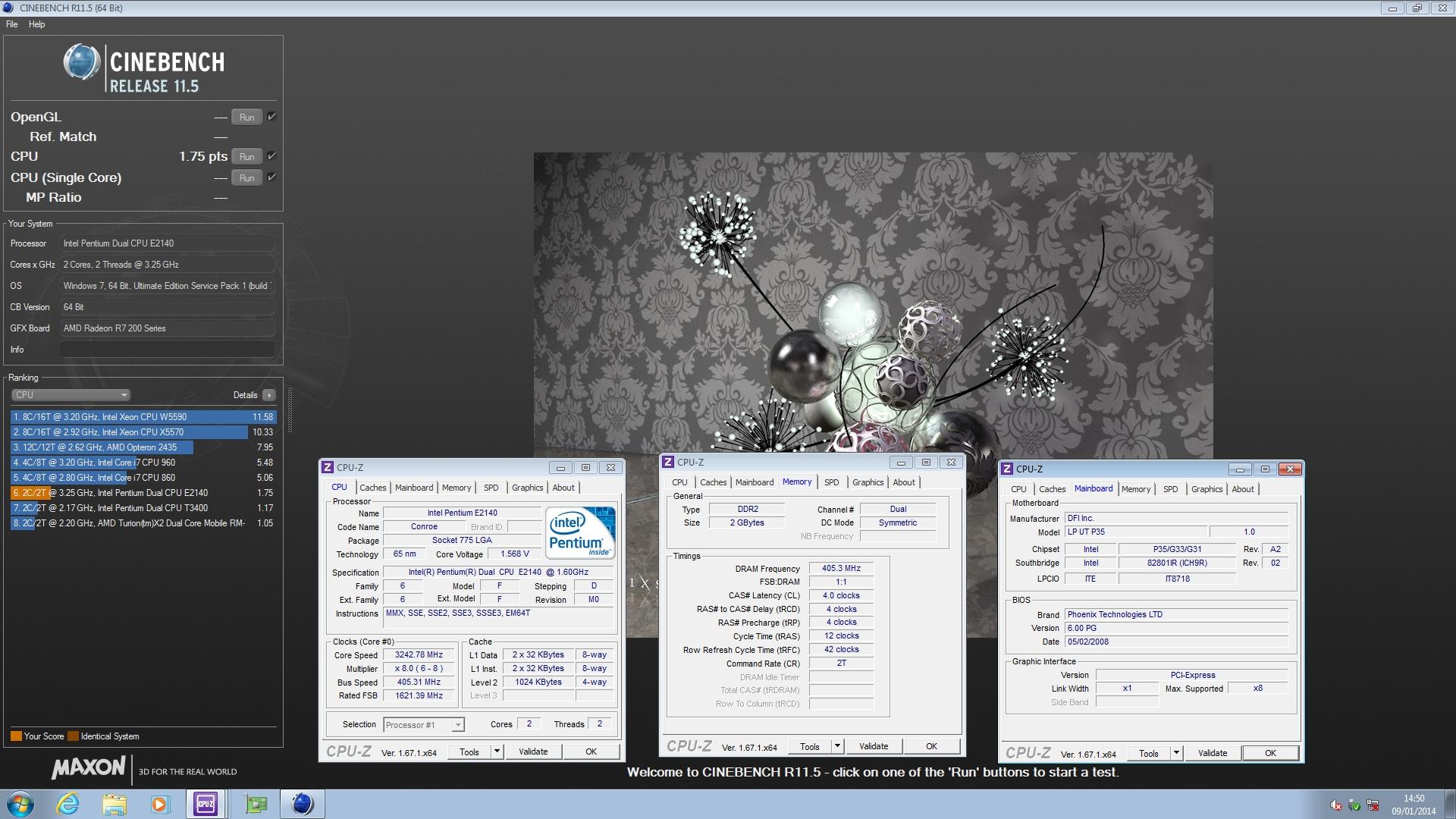
Task: Open the File menu
Action: pos(12,24)
